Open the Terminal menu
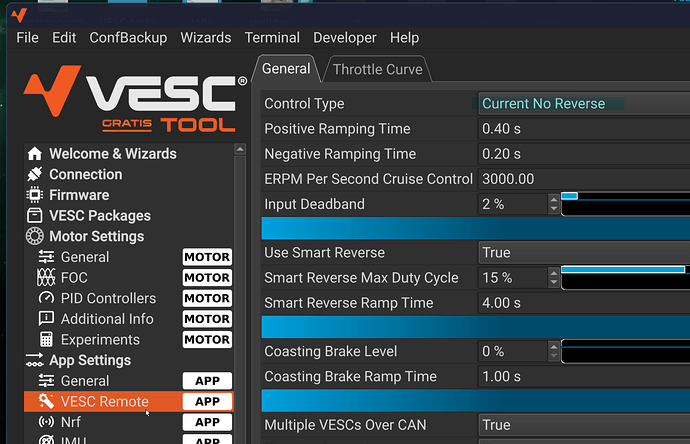Screen dimensions: 690x444 tap(272, 38)
